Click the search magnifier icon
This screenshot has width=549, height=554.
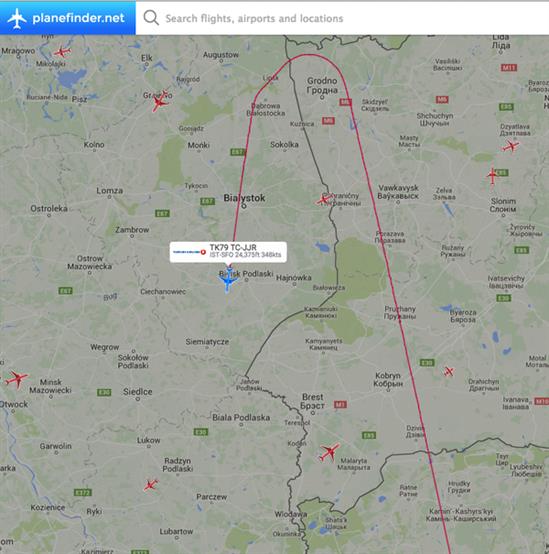(x=151, y=17)
